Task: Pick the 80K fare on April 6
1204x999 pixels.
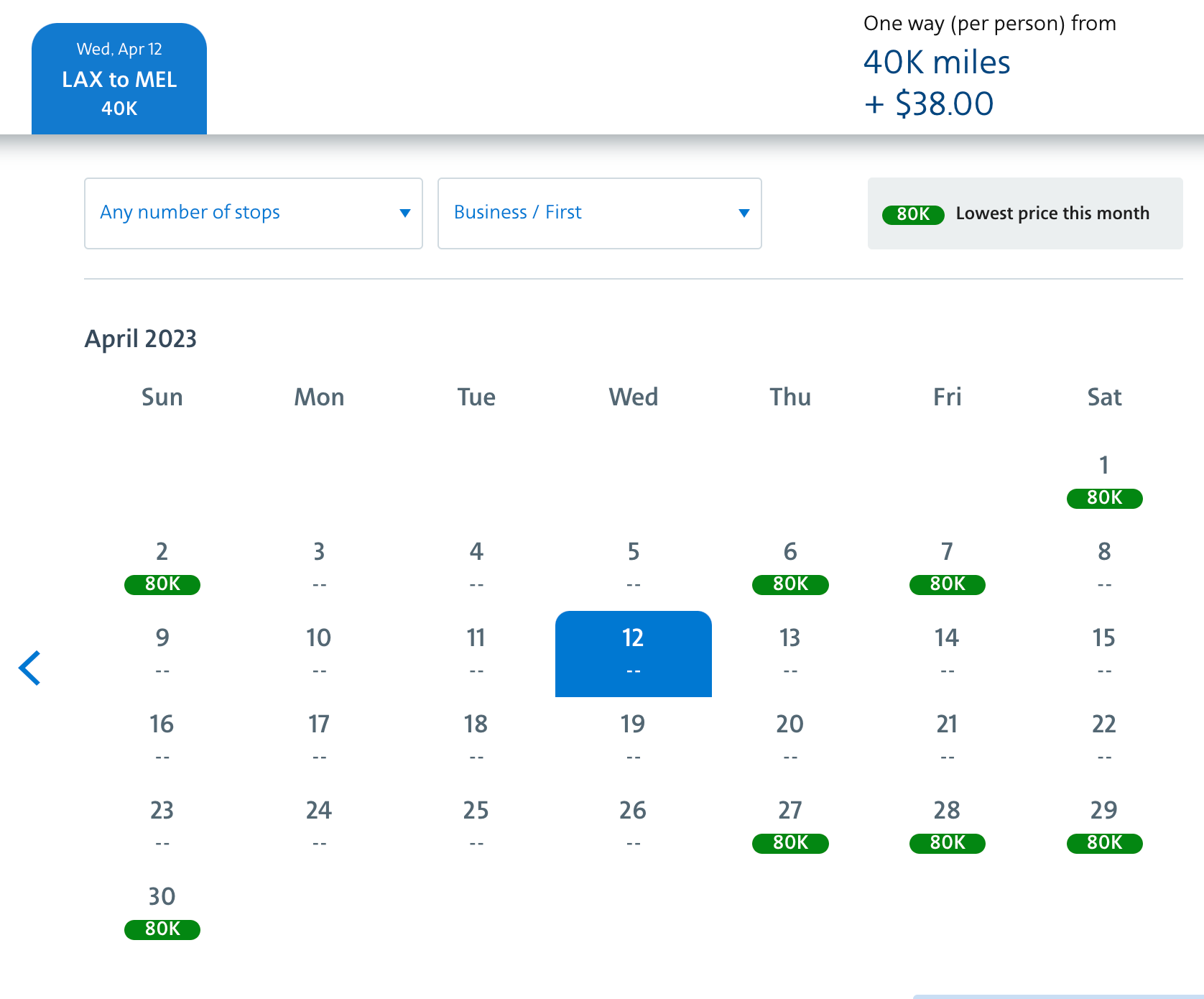Action: pyautogui.click(x=790, y=584)
